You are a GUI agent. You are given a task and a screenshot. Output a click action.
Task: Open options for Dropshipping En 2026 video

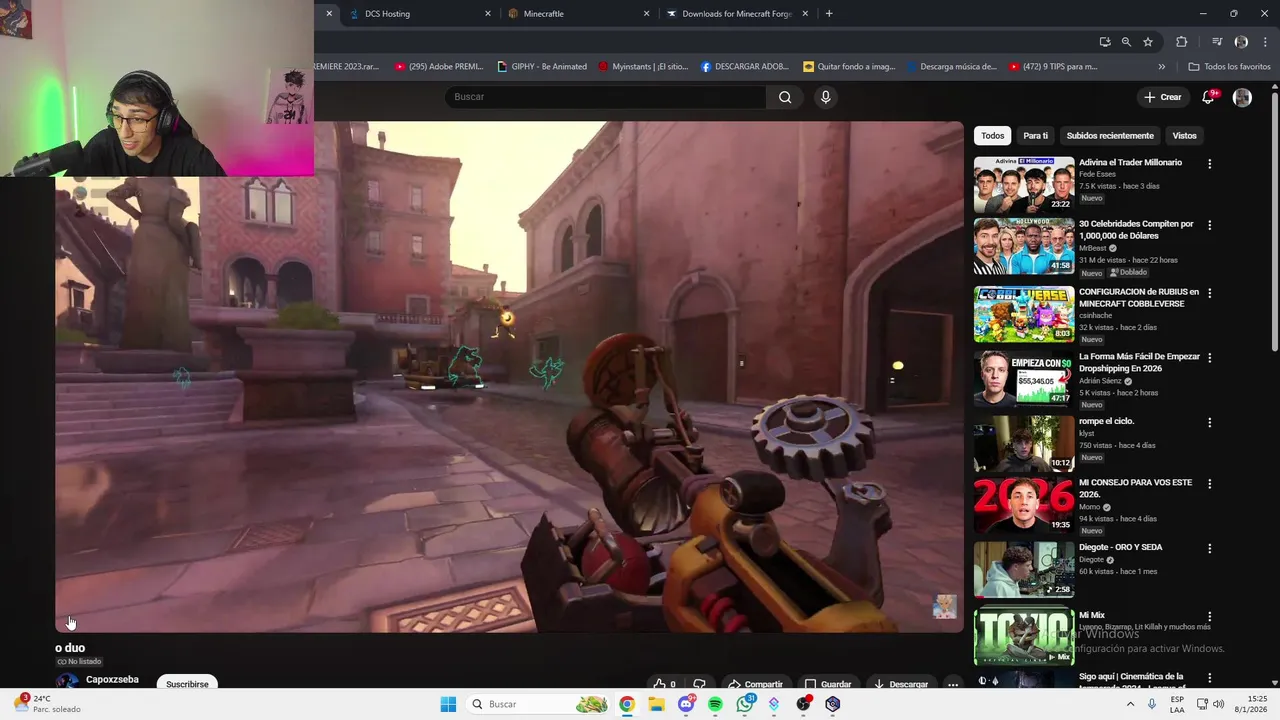click(1209, 358)
